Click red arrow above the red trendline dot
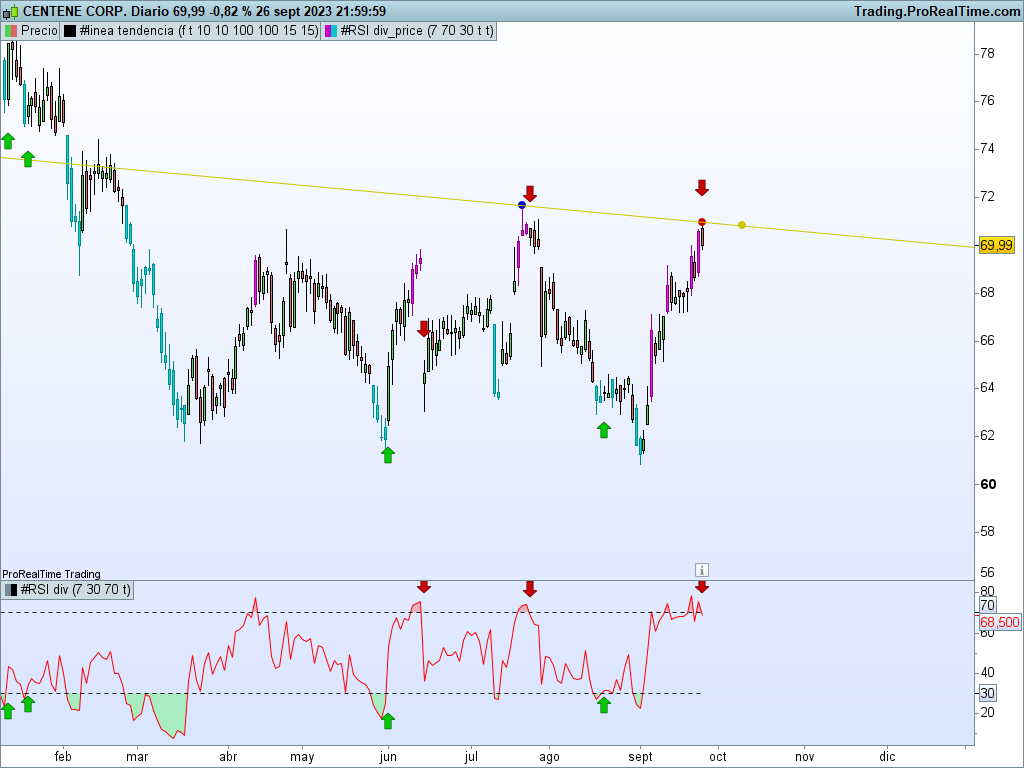Image resolution: width=1024 pixels, height=768 pixels. [702, 187]
